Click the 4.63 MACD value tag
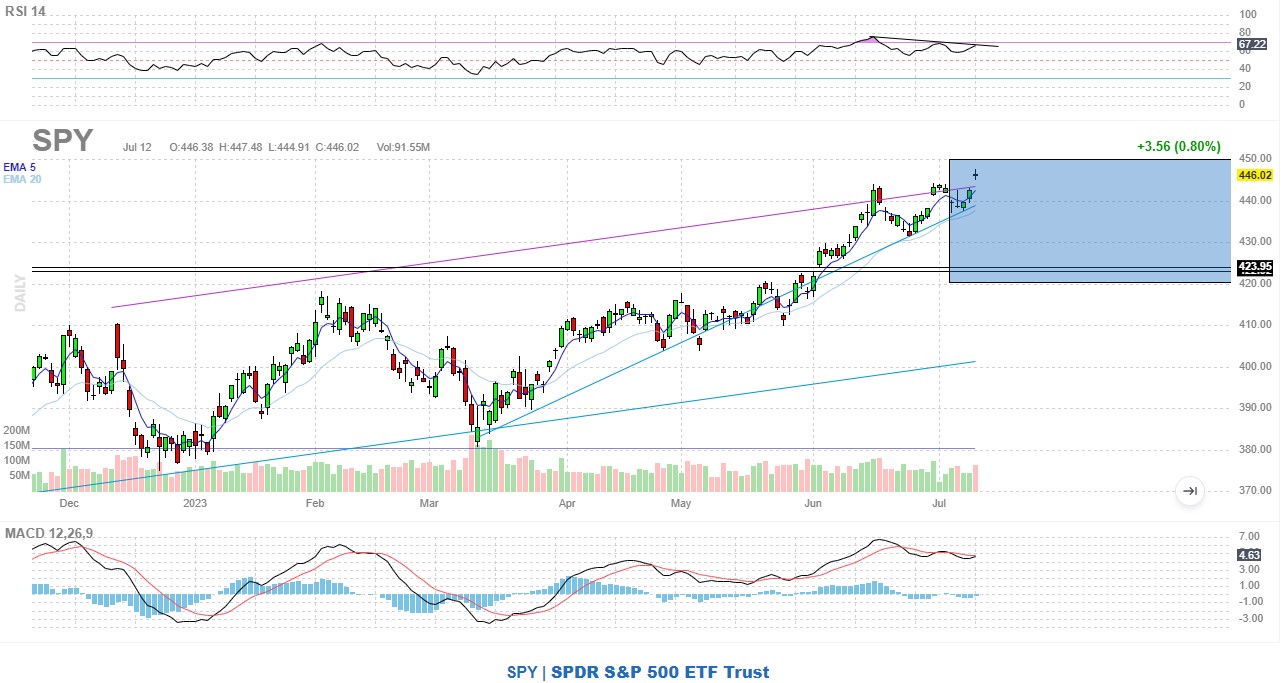This screenshot has width=1281, height=683. pyautogui.click(x=1248, y=554)
